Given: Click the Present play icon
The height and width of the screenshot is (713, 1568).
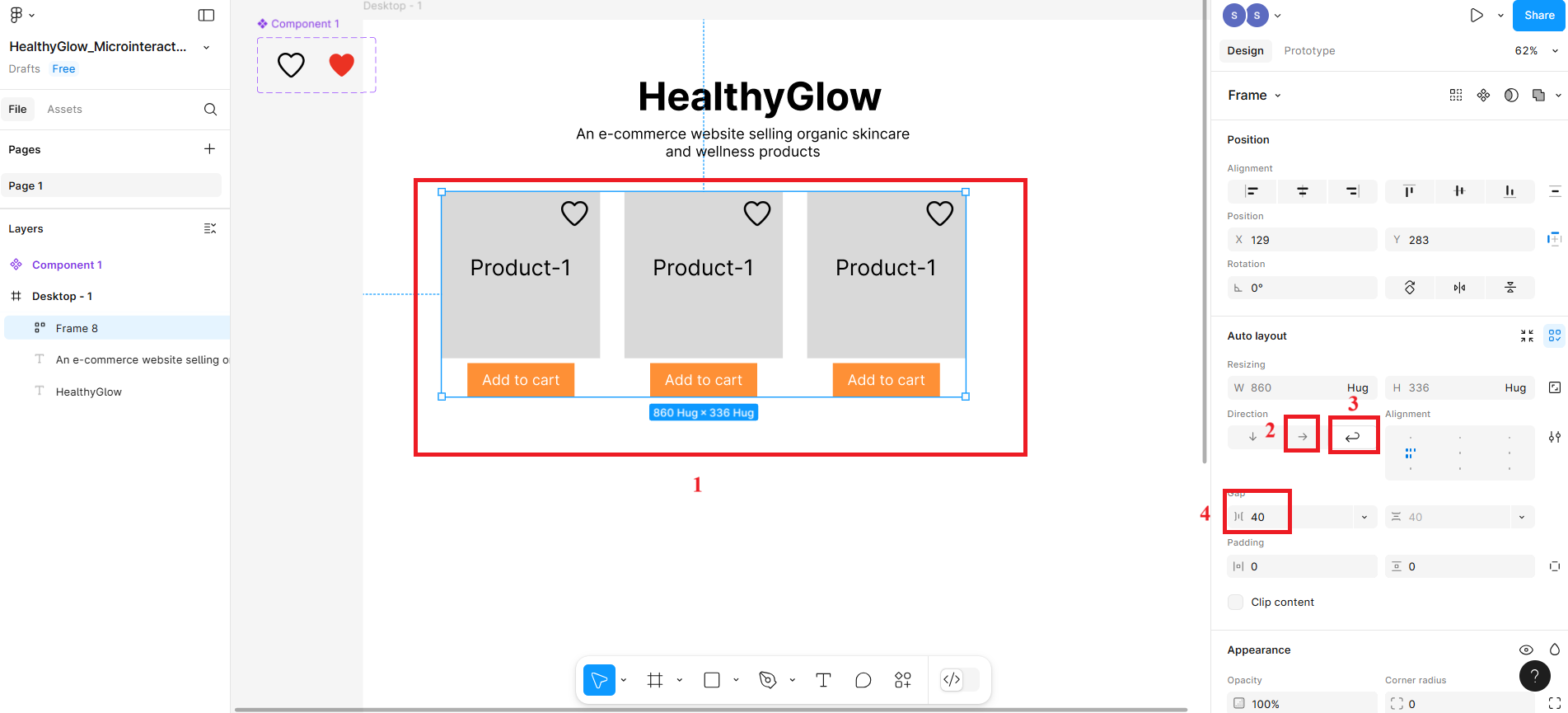Looking at the screenshot, I should pyautogui.click(x=1477, y=16).
